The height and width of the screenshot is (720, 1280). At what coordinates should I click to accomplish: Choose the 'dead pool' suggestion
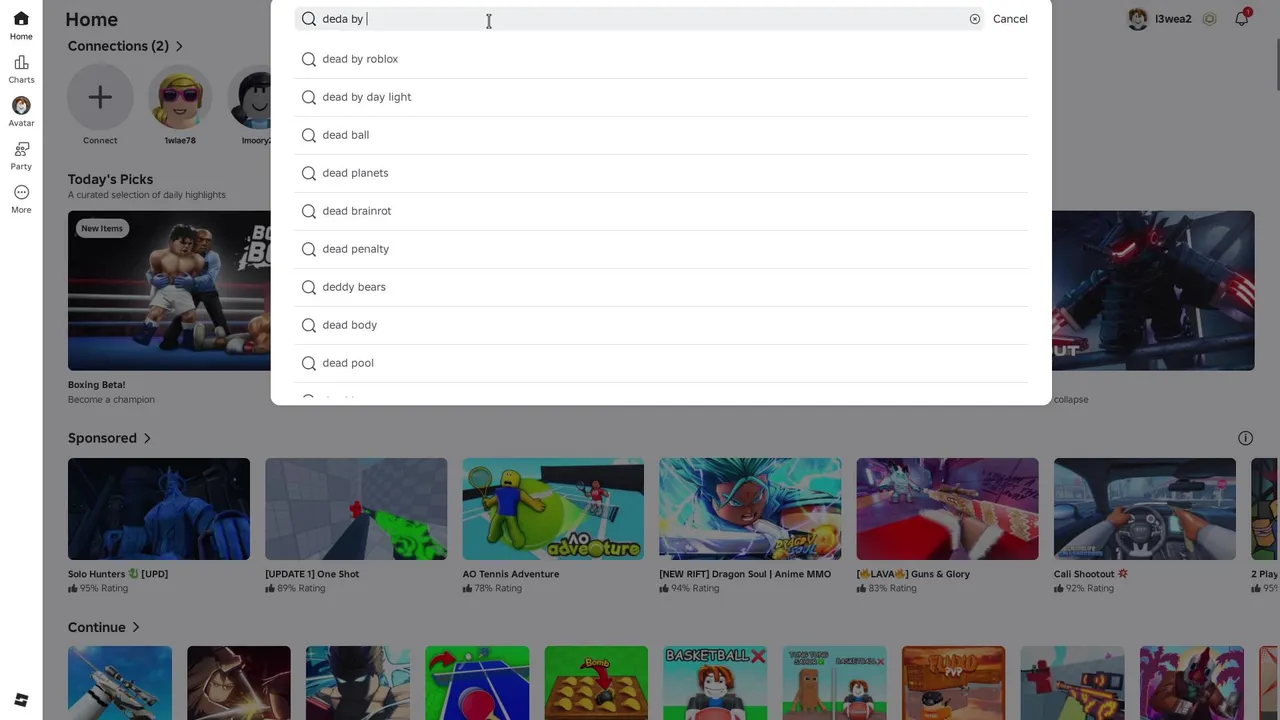point(661,363)
